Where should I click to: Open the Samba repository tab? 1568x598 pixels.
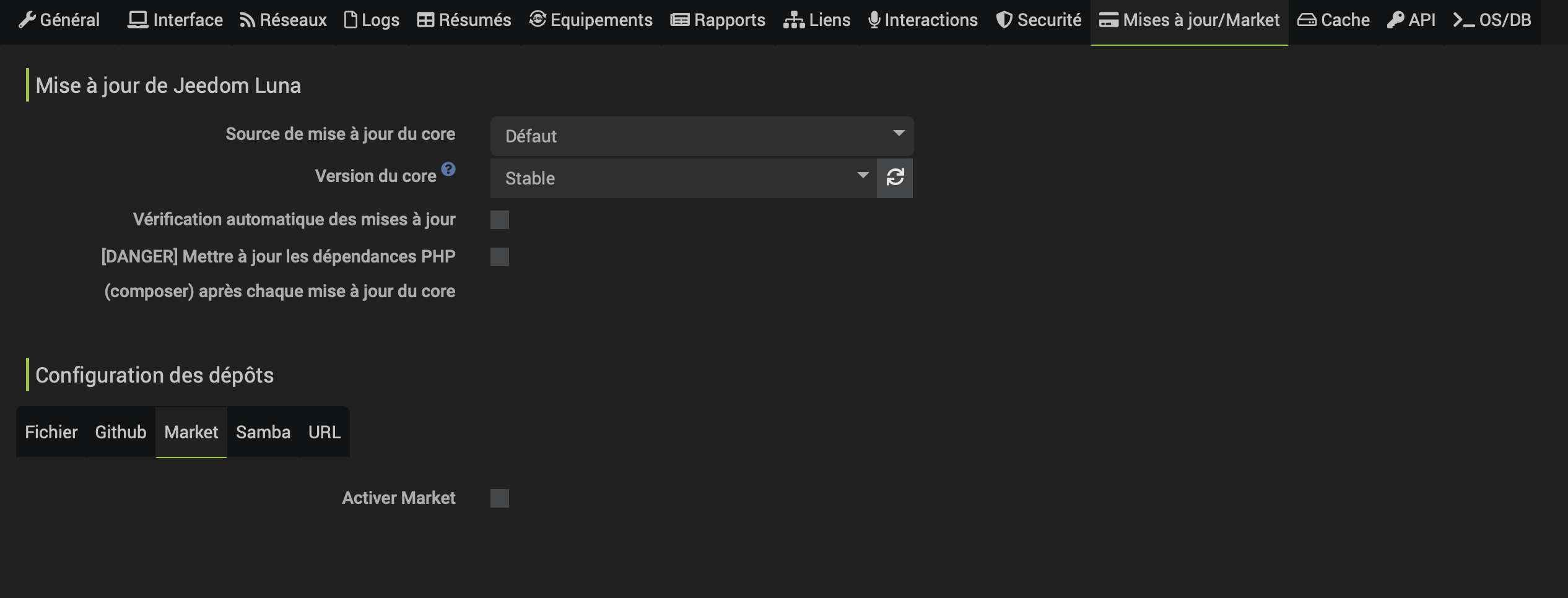click(263, 432)
